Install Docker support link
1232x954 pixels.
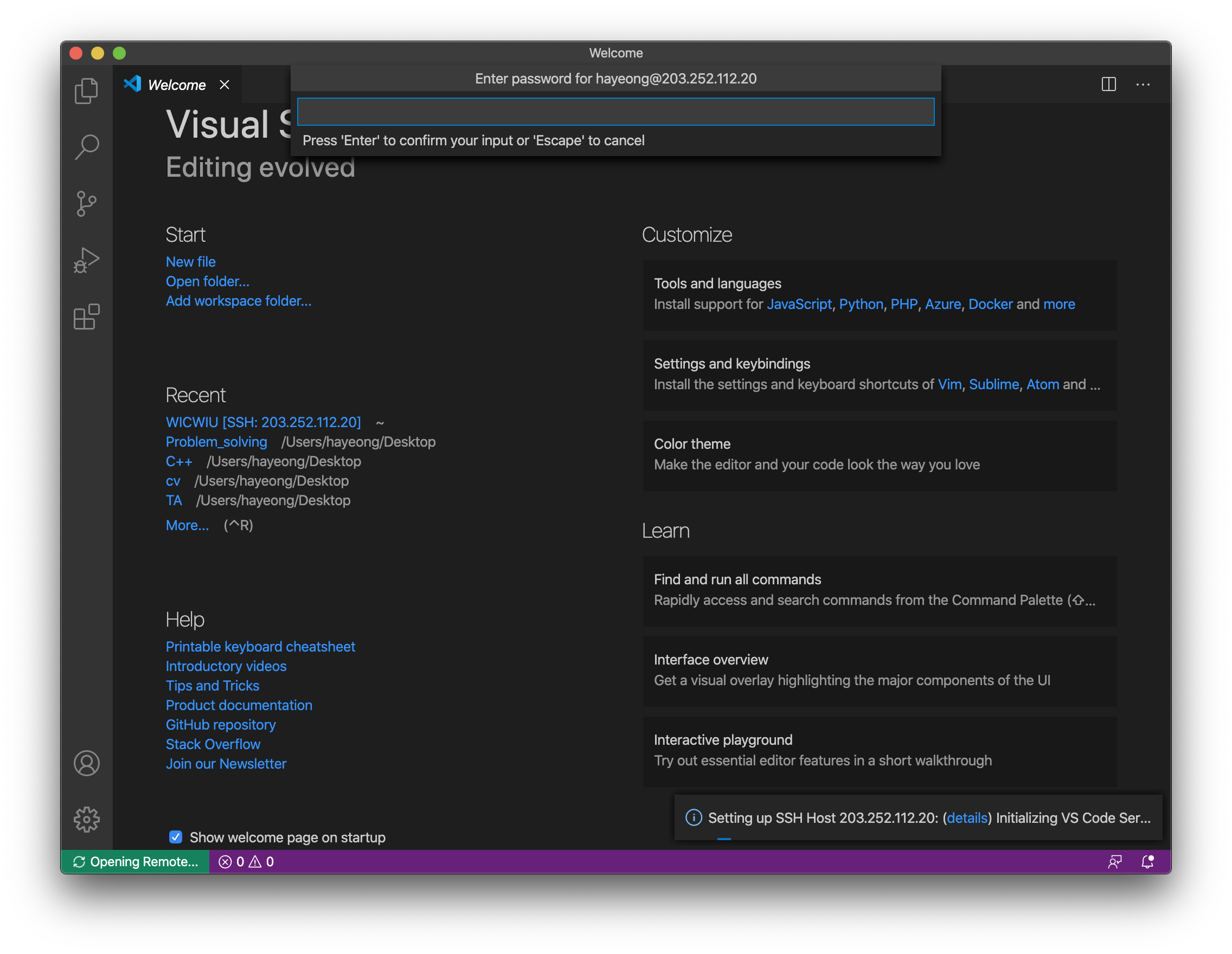coord(991,304)
